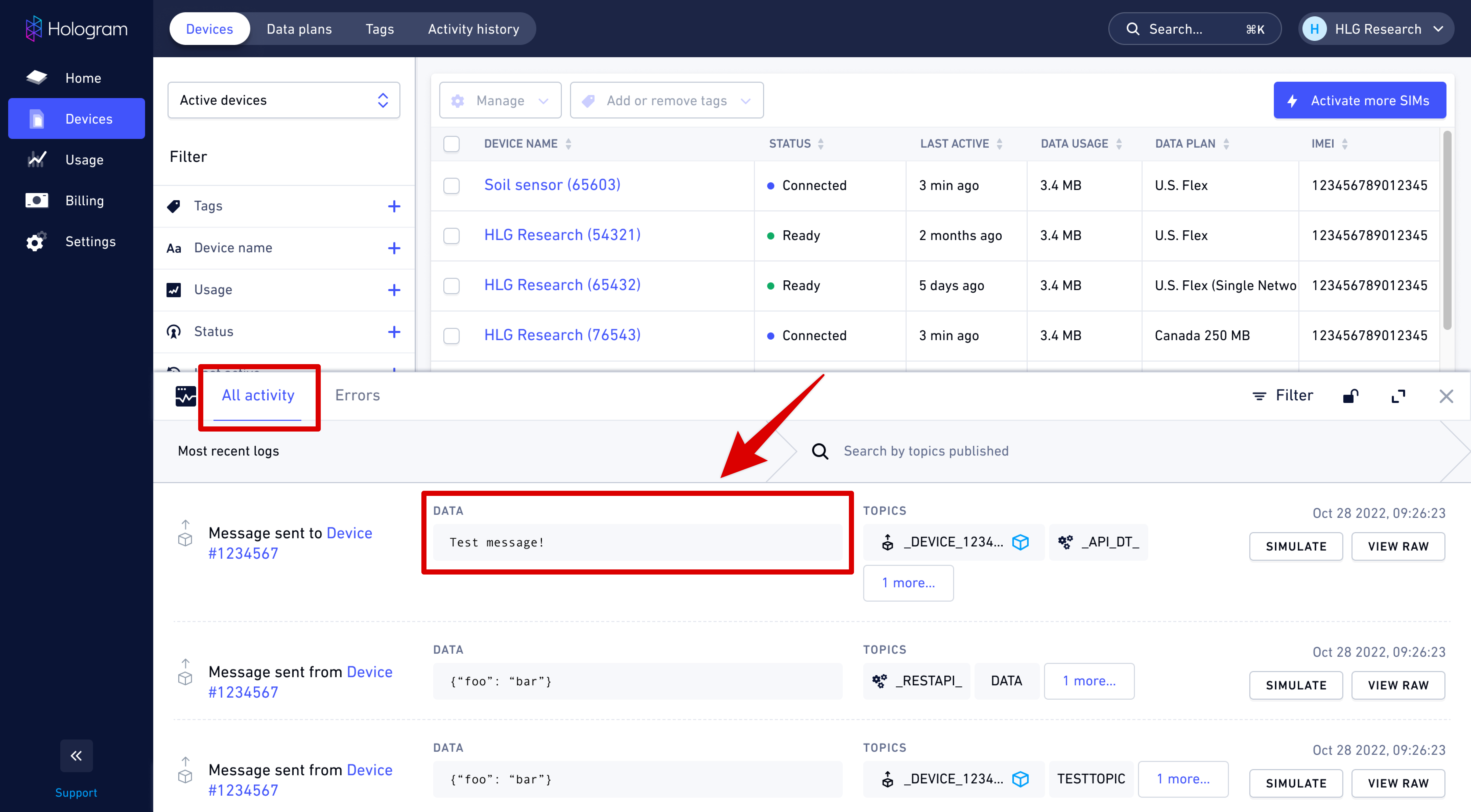The image size is (1471, 812).
Task: Click the lightning Activate more SIMs button
Action: pyautogui.click(x=1360, y=101)
